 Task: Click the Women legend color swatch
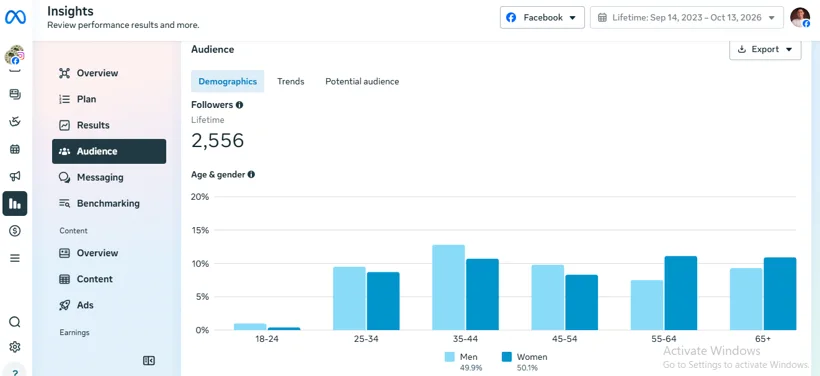point(507,357)
